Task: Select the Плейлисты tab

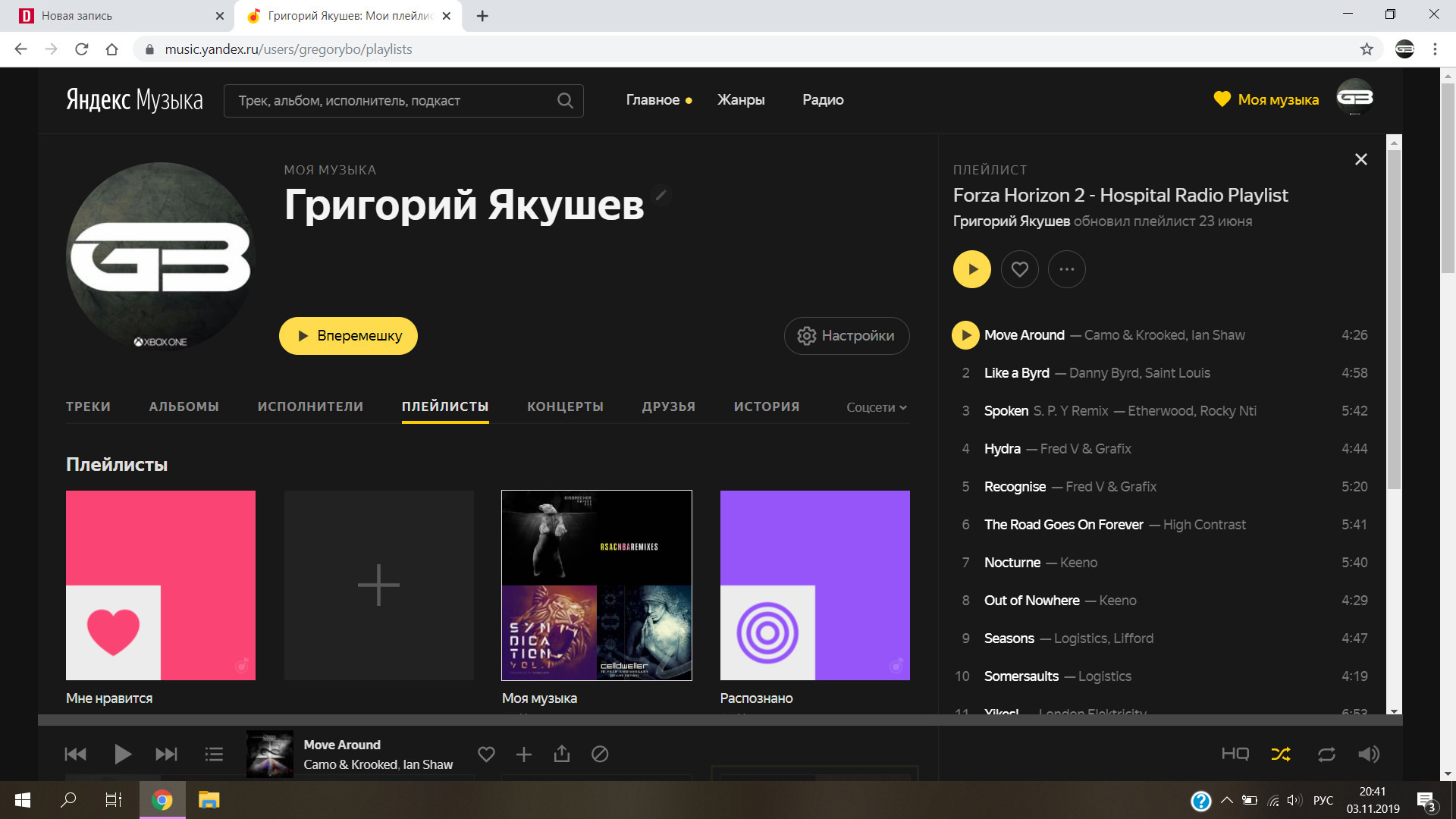Action: [x=445, y=406]
